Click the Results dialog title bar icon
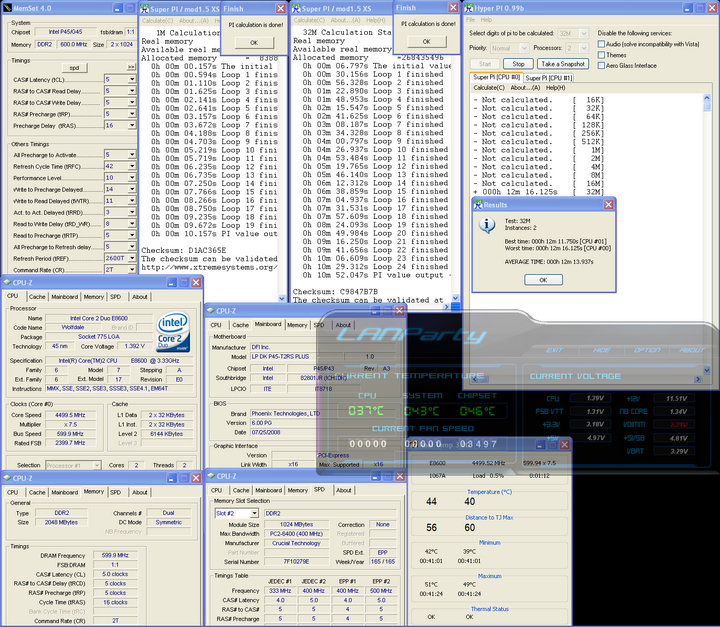This screenshot has width=720, height=627. [479, 203]
